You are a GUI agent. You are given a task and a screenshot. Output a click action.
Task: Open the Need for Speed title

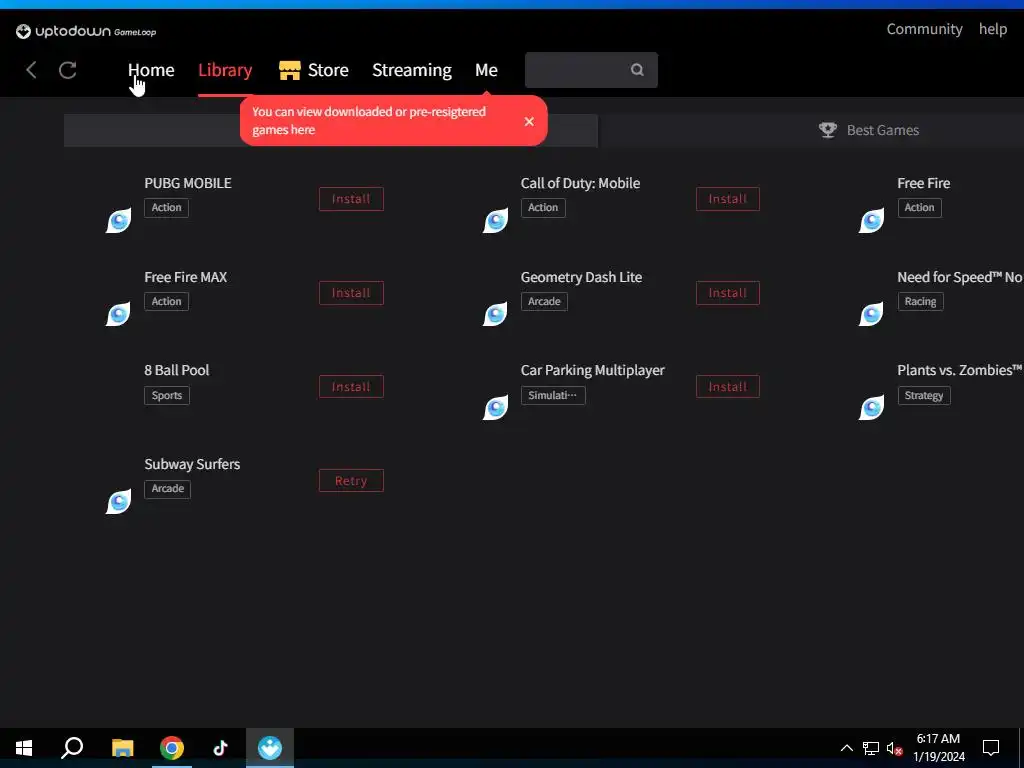[959, 277]
